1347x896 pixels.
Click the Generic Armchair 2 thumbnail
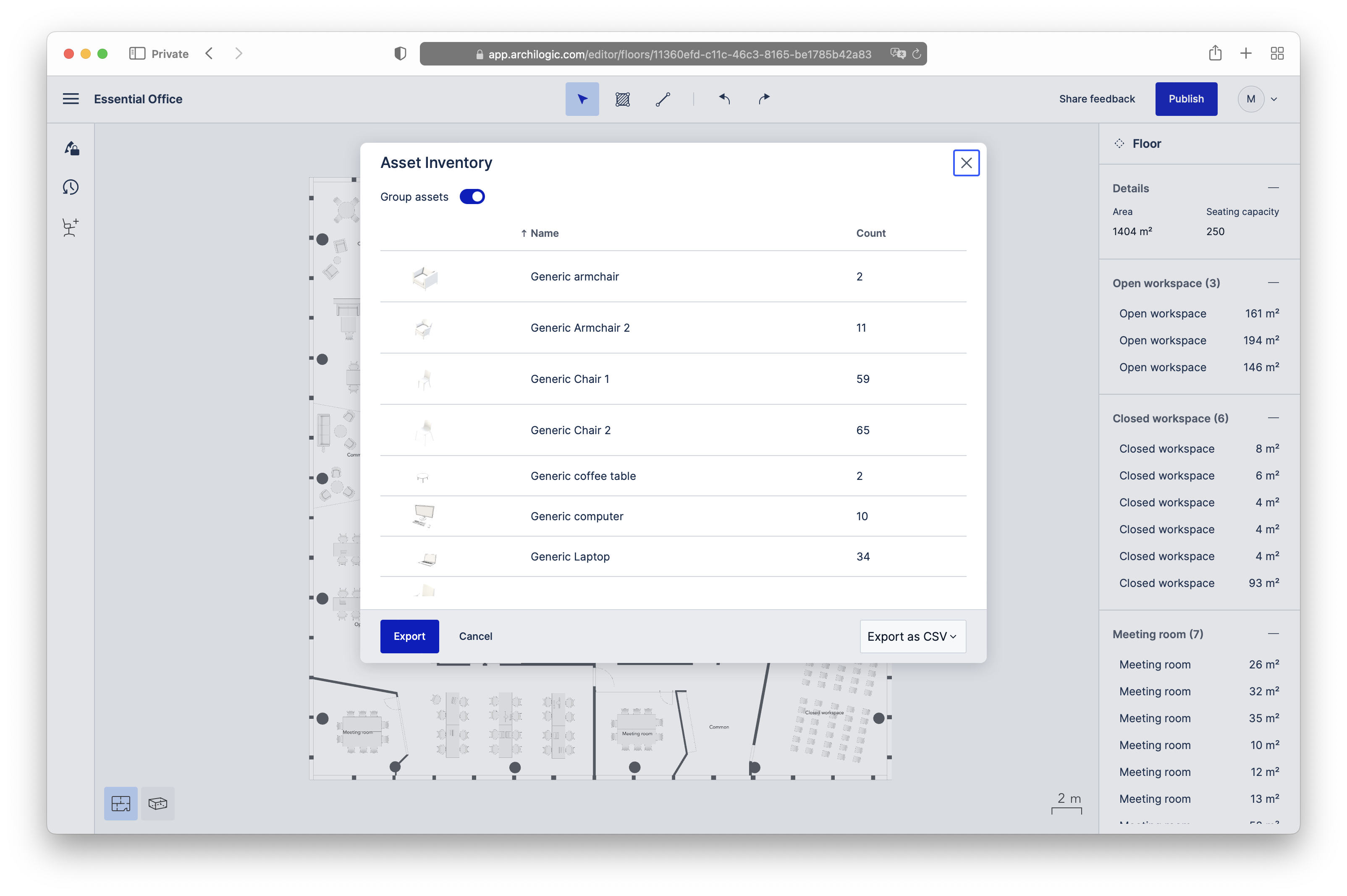tap(424, 328)
